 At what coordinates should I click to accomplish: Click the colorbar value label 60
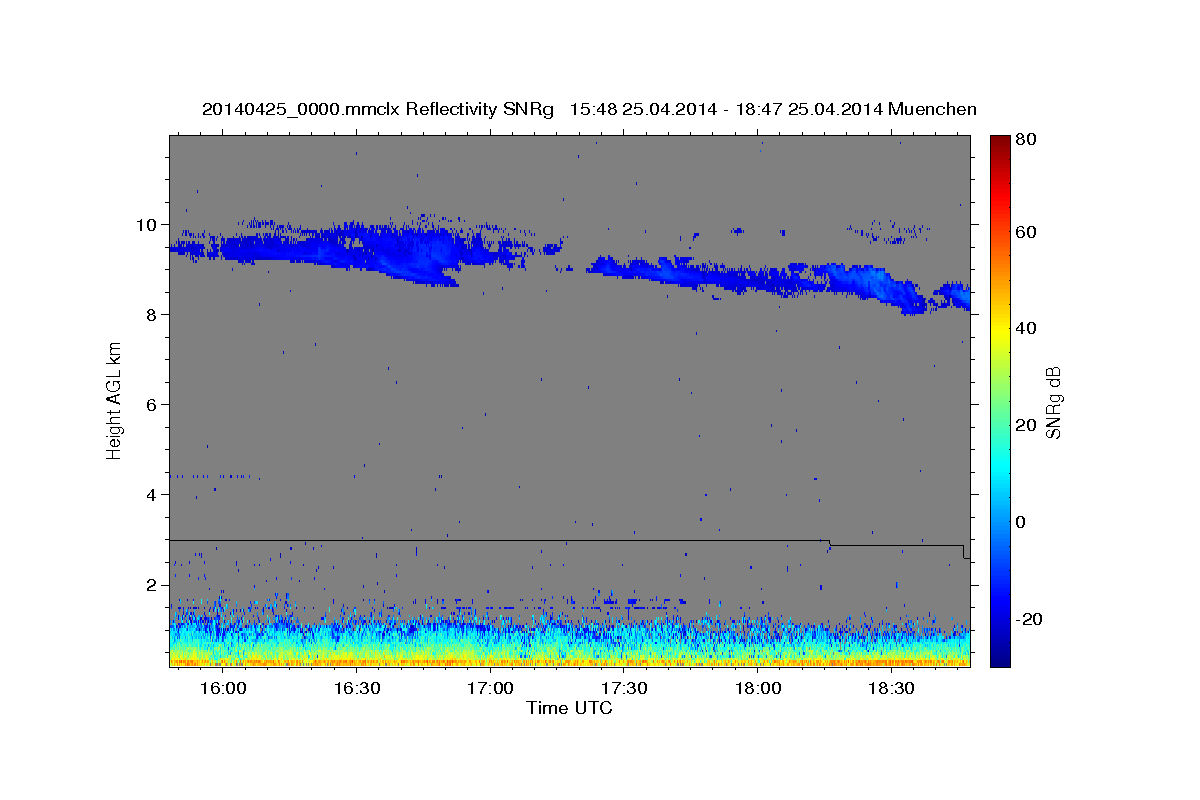point(1026,231)
